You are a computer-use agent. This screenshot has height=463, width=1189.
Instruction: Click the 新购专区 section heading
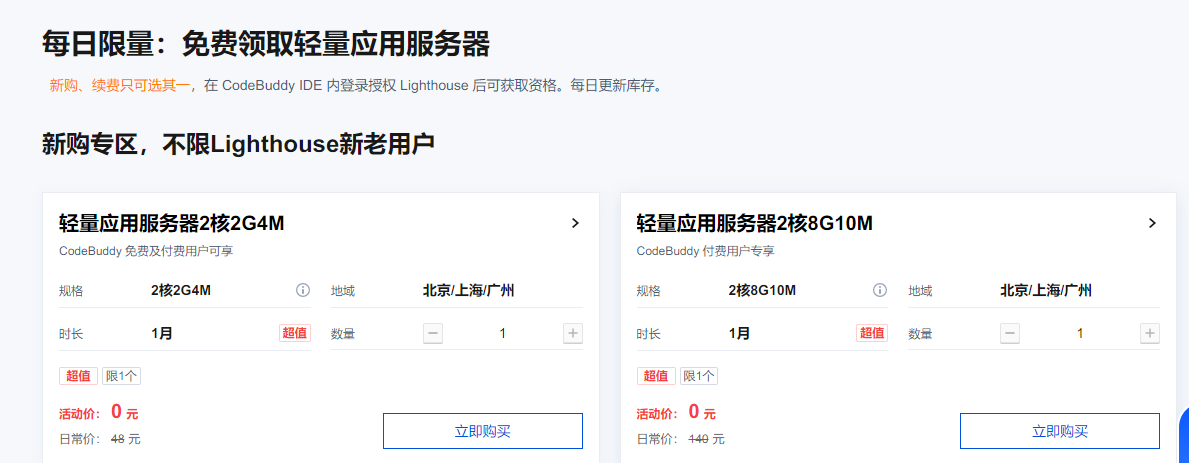point(238,144)
